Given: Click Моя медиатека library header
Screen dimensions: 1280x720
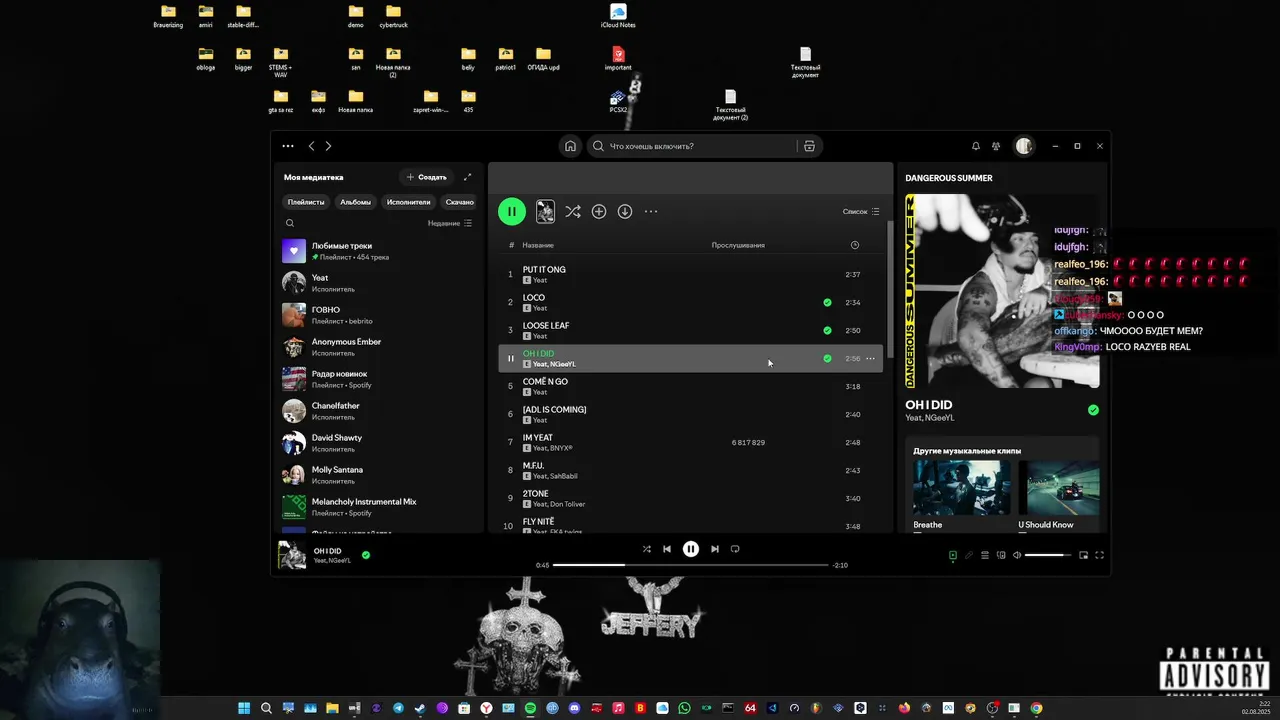Looking at the screenshot, I should pos(313,177).
